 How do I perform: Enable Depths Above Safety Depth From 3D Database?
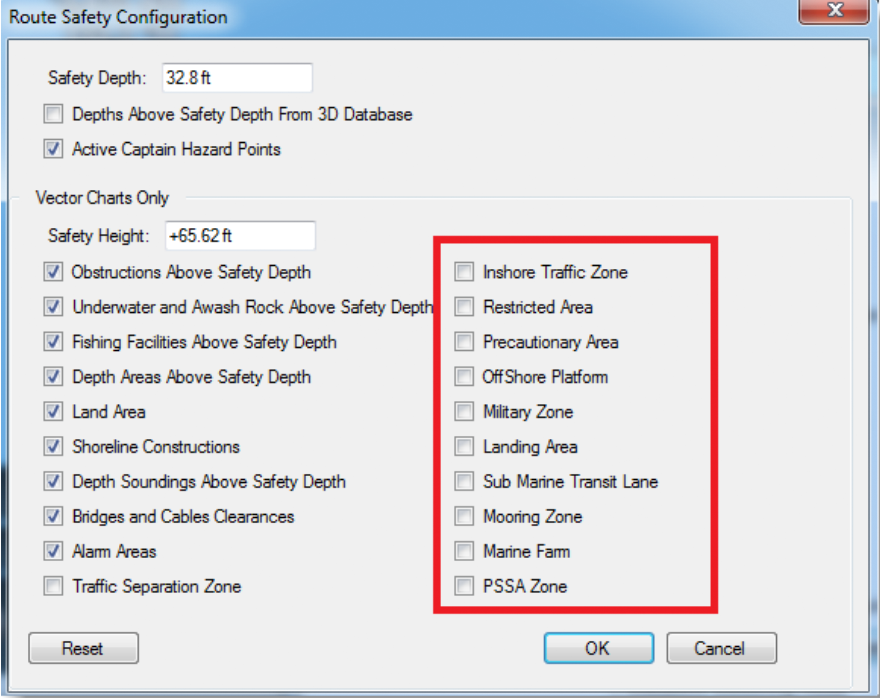(x=53, y=114)
